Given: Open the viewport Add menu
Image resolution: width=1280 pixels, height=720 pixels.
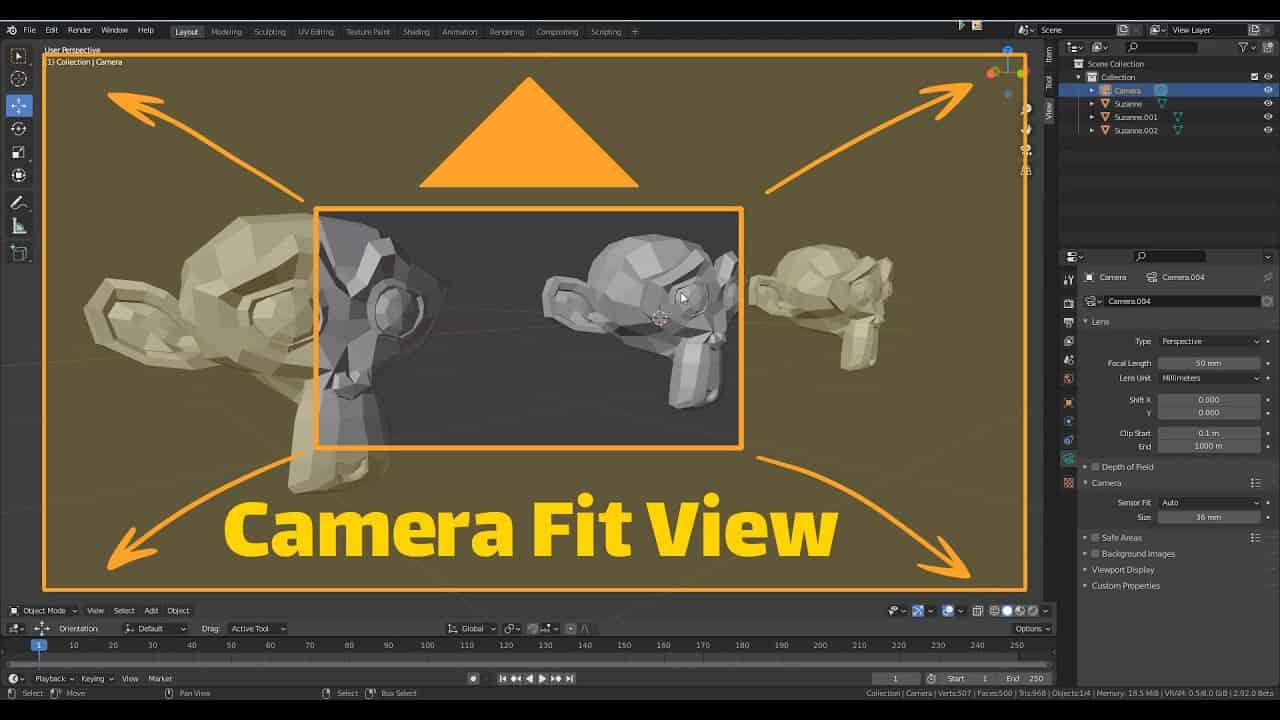Looking at the screenshot, I should [x=151, y=610].
